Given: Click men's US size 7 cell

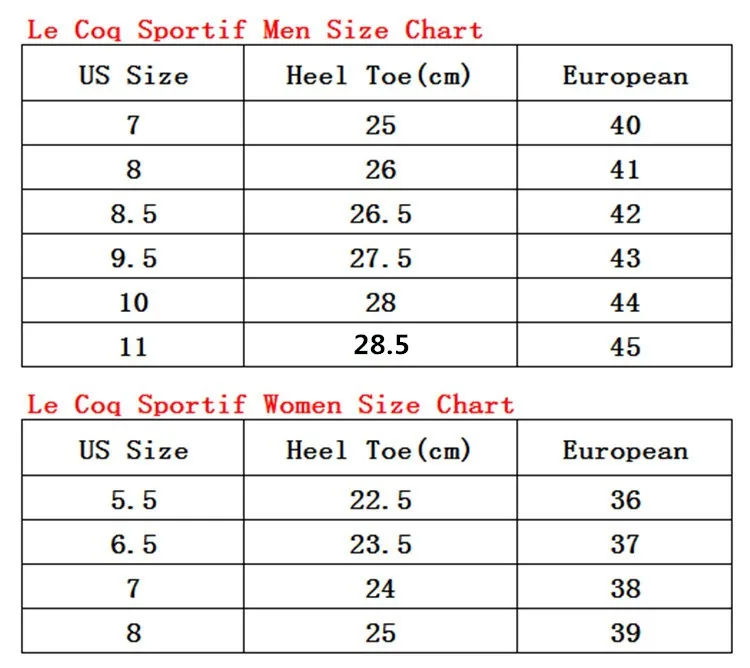Looking at the screenshot, I should point(133,123).
